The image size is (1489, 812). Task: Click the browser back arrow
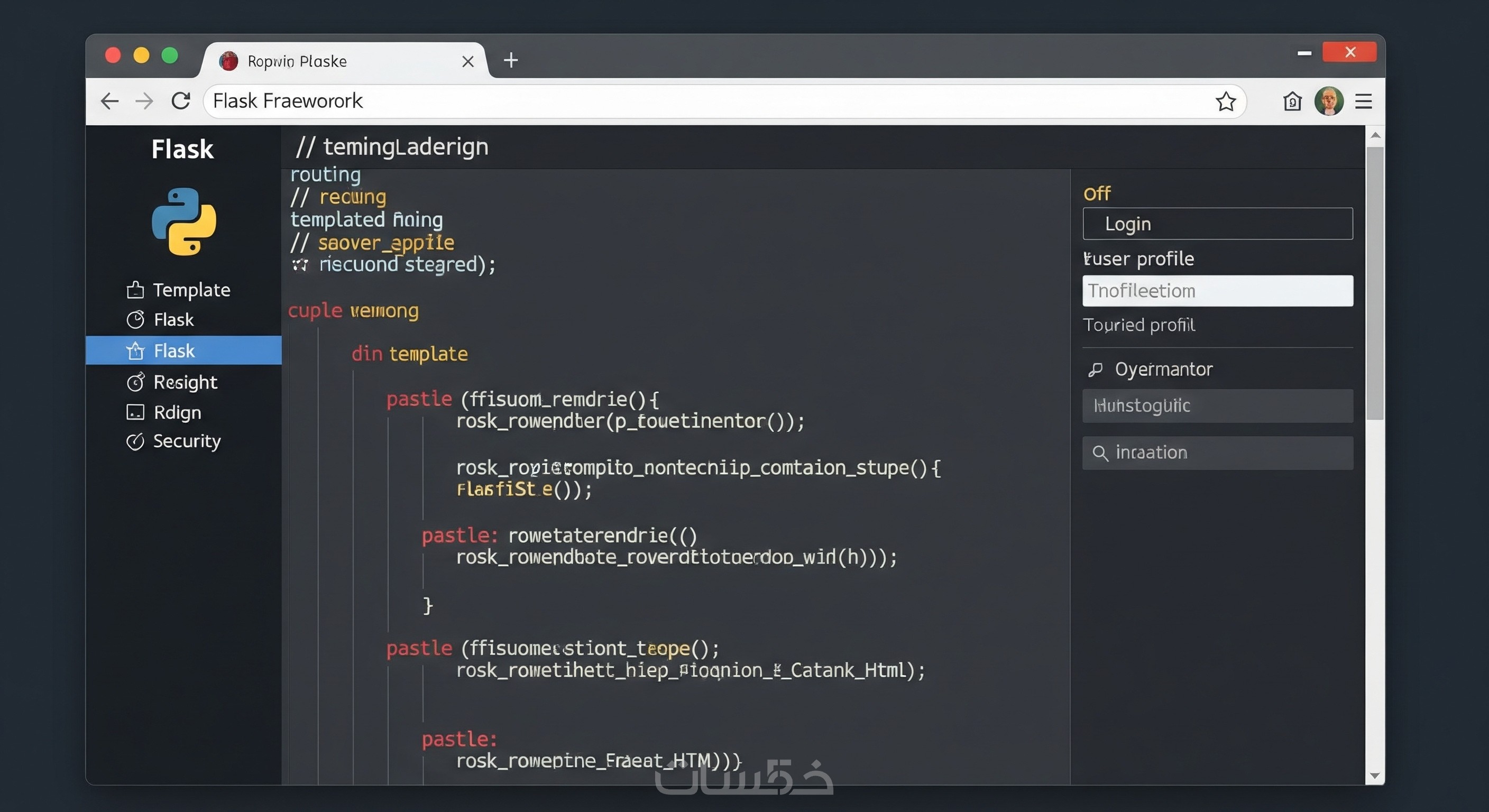[x=109, y=101]
